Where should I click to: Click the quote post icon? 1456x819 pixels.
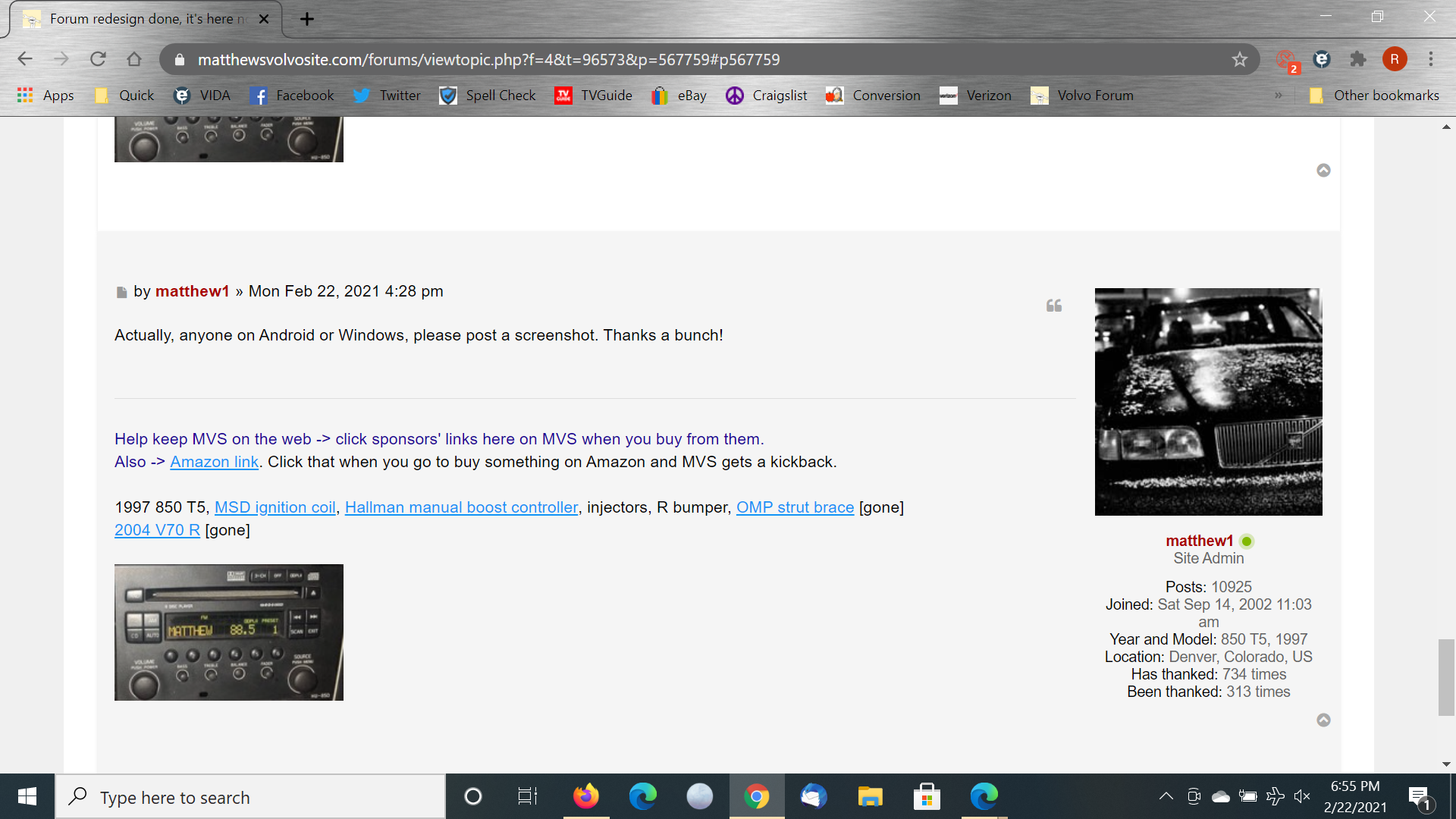(x=1054, y=306)
